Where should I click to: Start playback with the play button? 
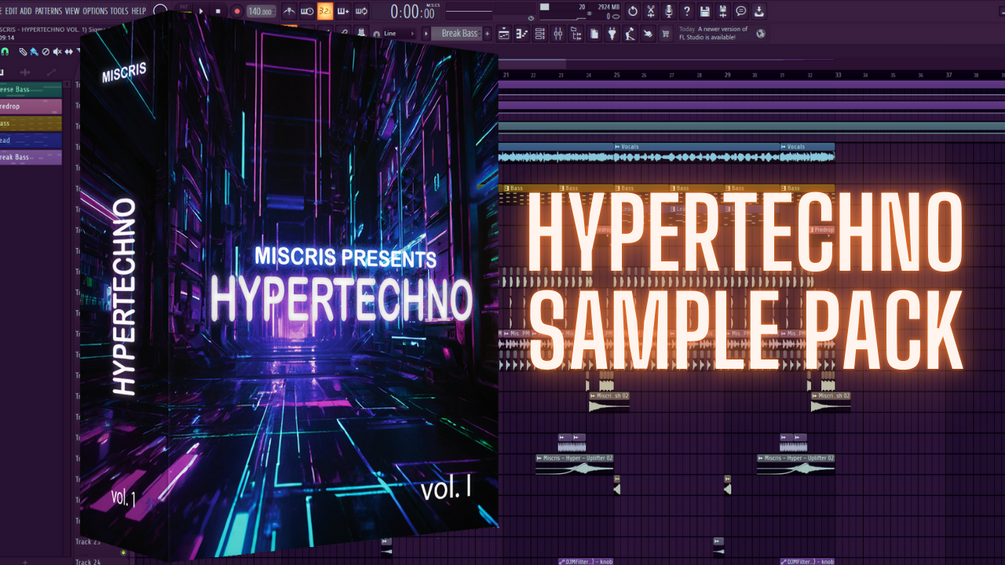(x=201, y=12)
